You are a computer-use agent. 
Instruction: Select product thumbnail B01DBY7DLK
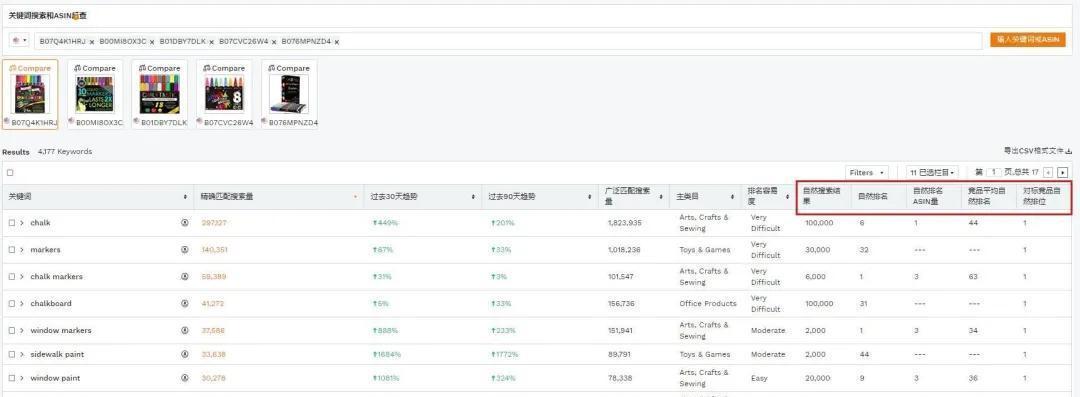click(x=159, y=95)
